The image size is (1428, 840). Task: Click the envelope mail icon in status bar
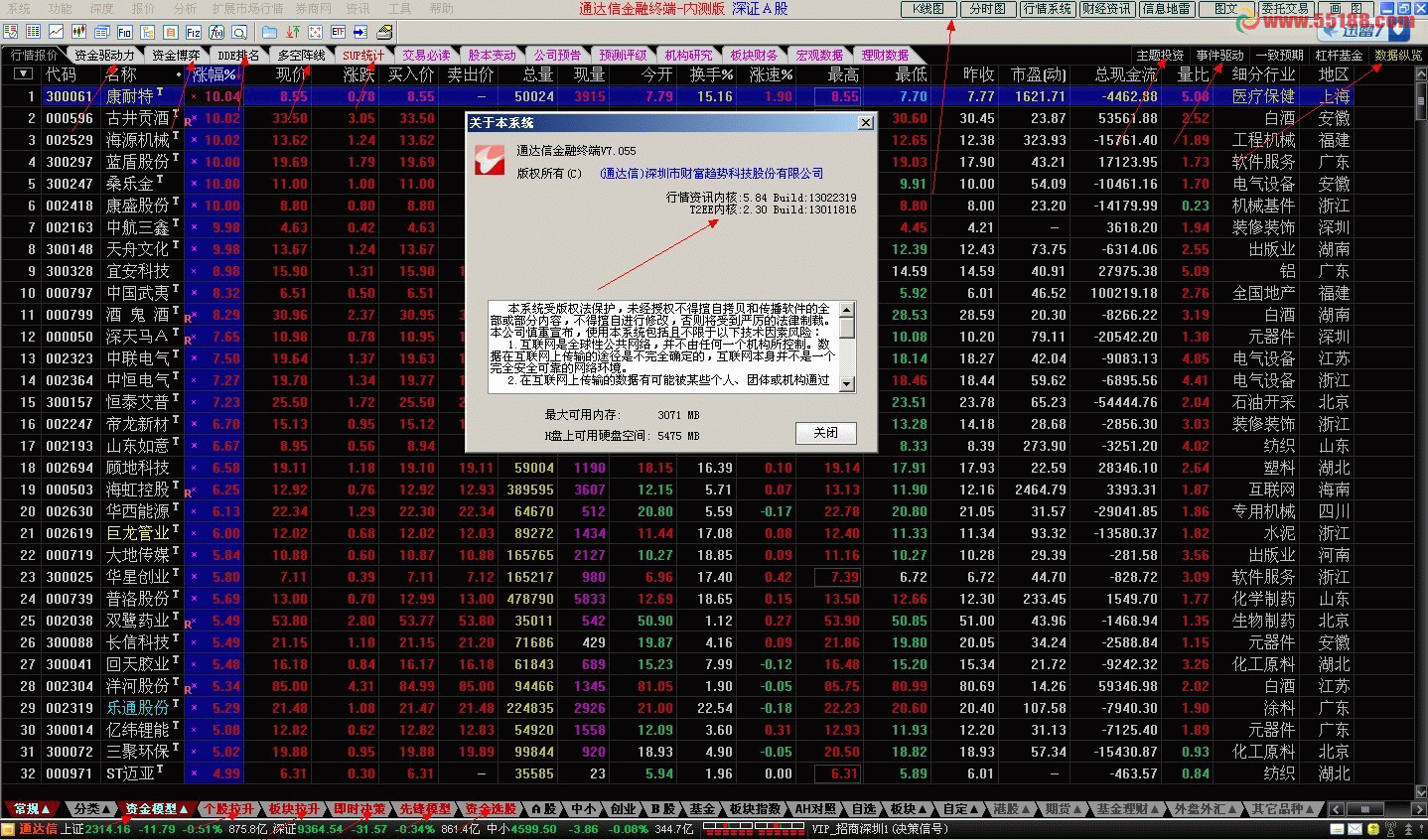coord(1355,829)
